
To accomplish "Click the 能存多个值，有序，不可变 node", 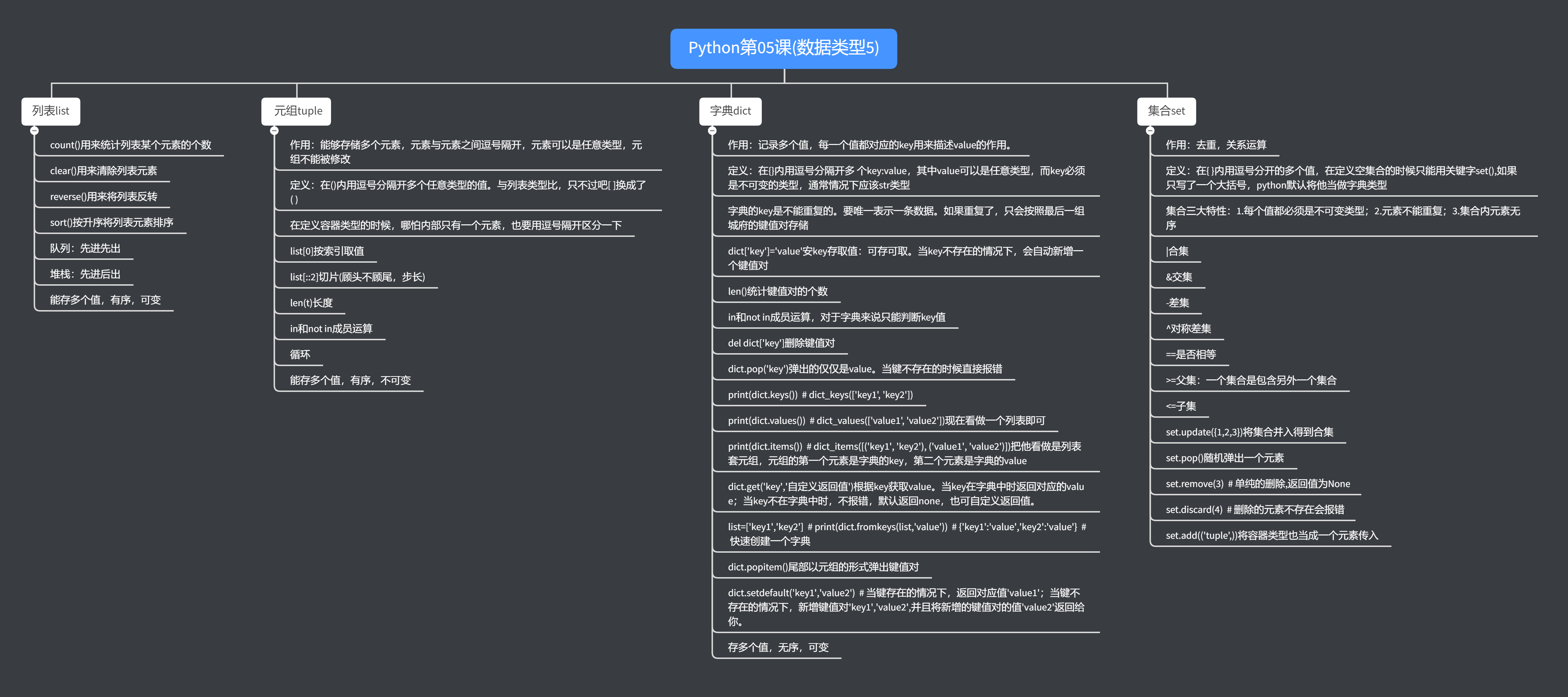I will [350, 380].
